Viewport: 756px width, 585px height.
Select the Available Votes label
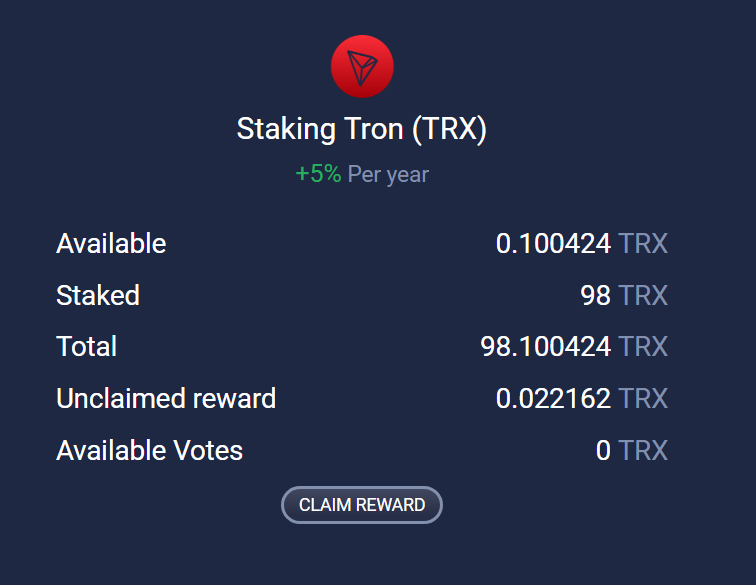[x=149, y=450]
